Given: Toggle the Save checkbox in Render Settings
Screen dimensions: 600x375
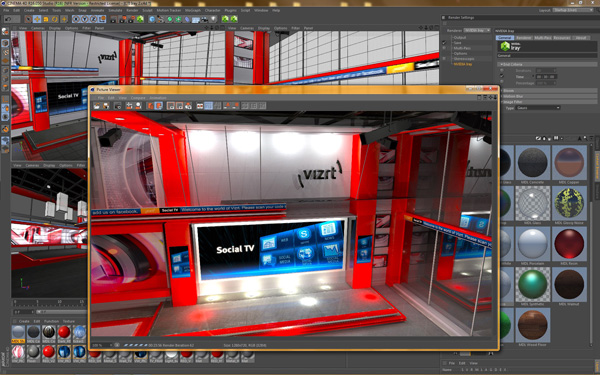Looking at the screenshot, I should click(444, 43).
